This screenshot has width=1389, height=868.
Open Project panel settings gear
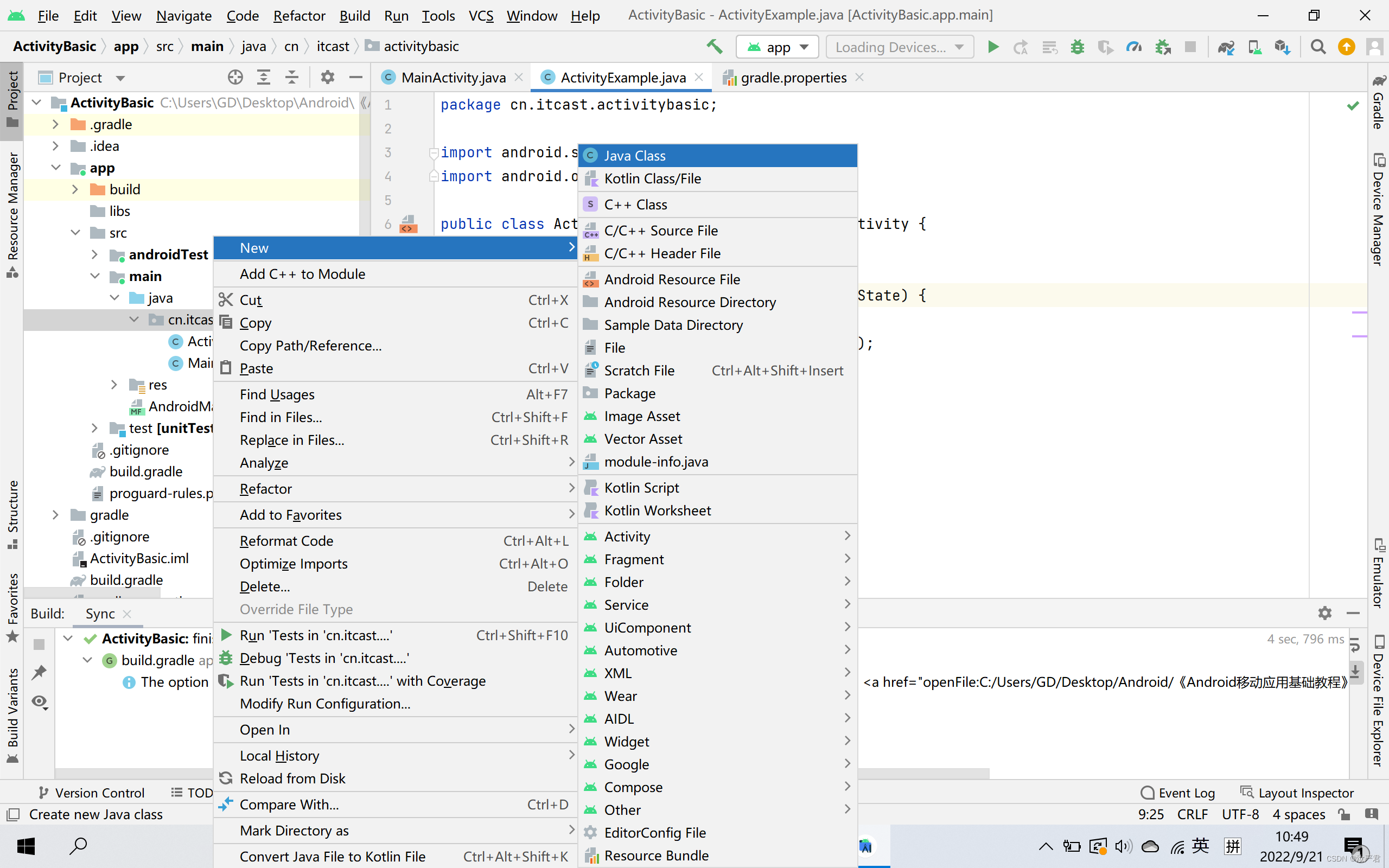click(x=327, y=77)
